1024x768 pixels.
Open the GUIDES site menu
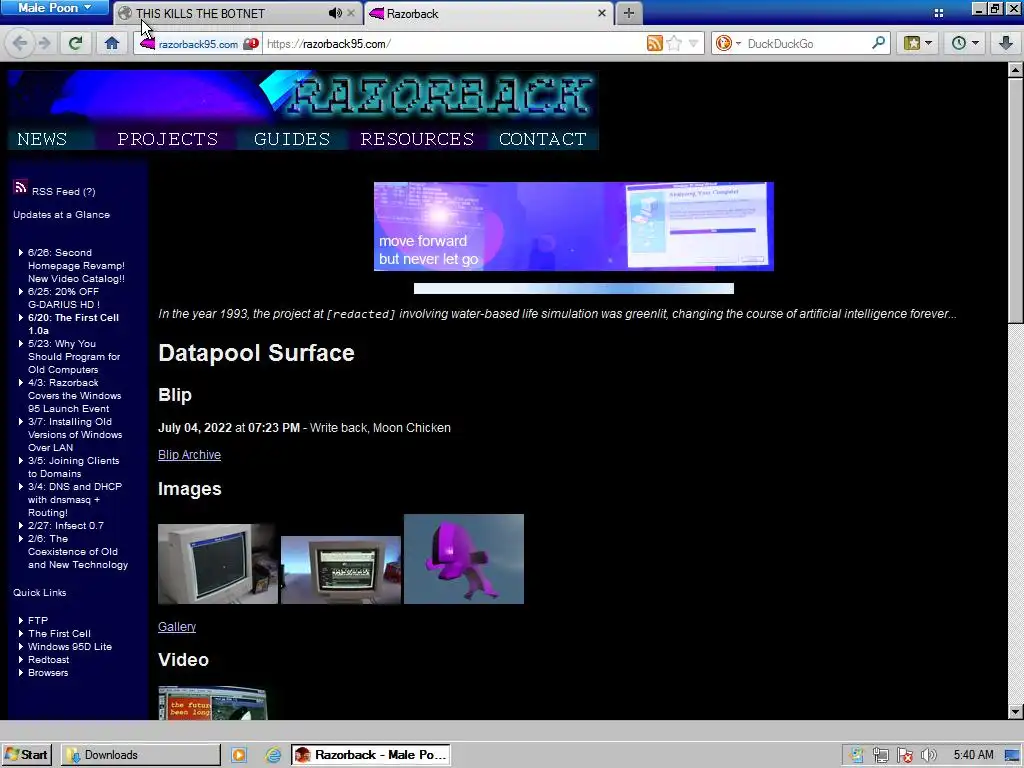pyautogui.click(x=292, y=139)
